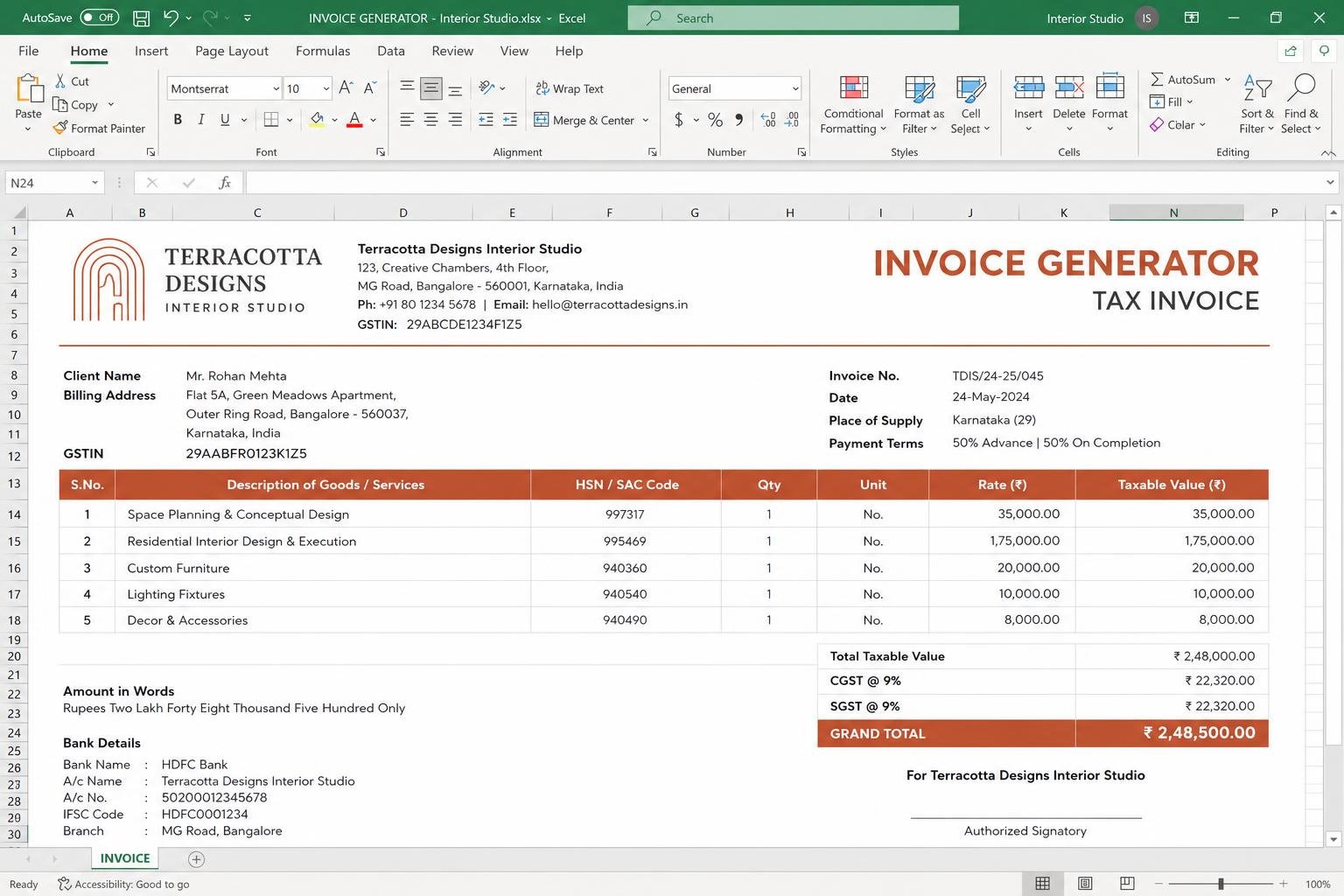
Task: Toggle Middle Align vertical alignment
Action: (x=430, y=88)
